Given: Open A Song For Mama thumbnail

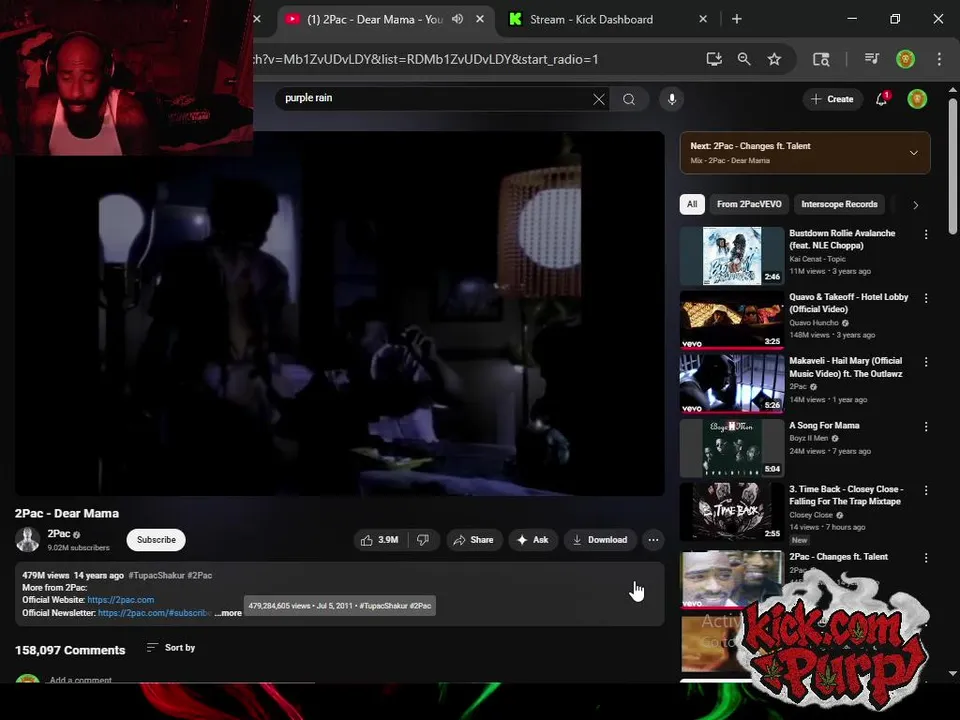Looking at the screenshot, I should click(x=732, y=448).
